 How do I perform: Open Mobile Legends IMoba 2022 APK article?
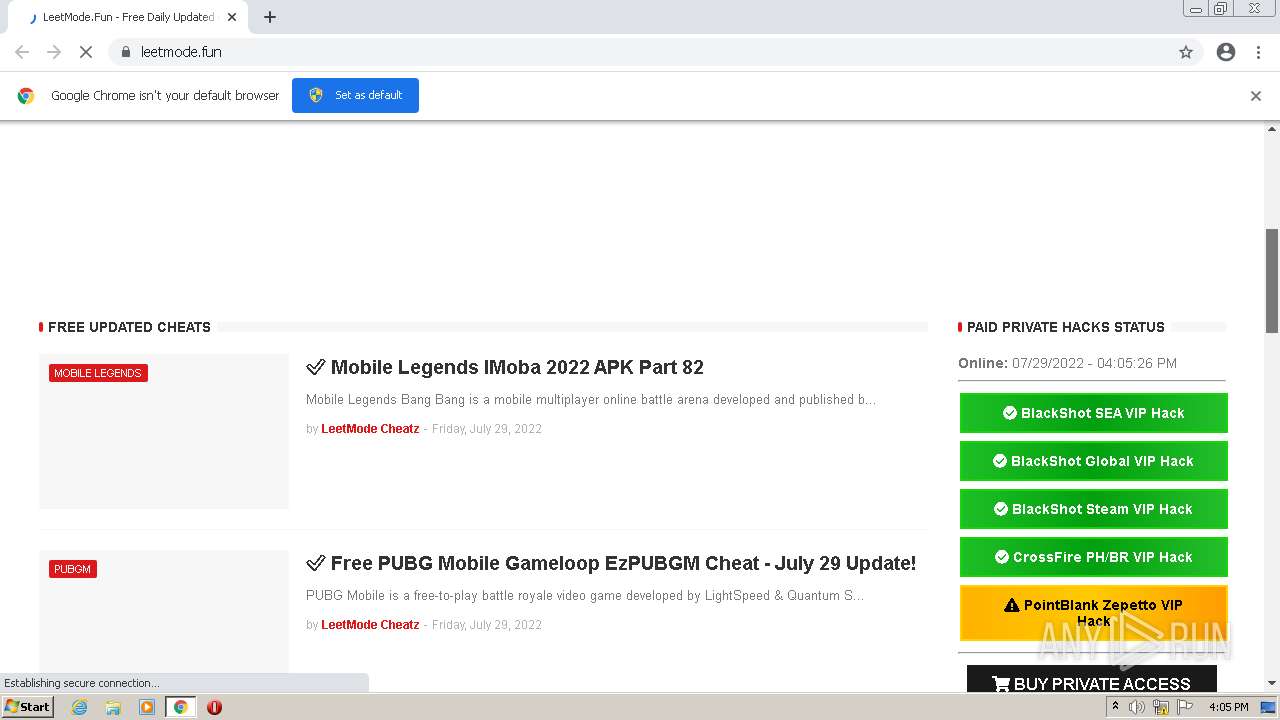click(505, 367)
